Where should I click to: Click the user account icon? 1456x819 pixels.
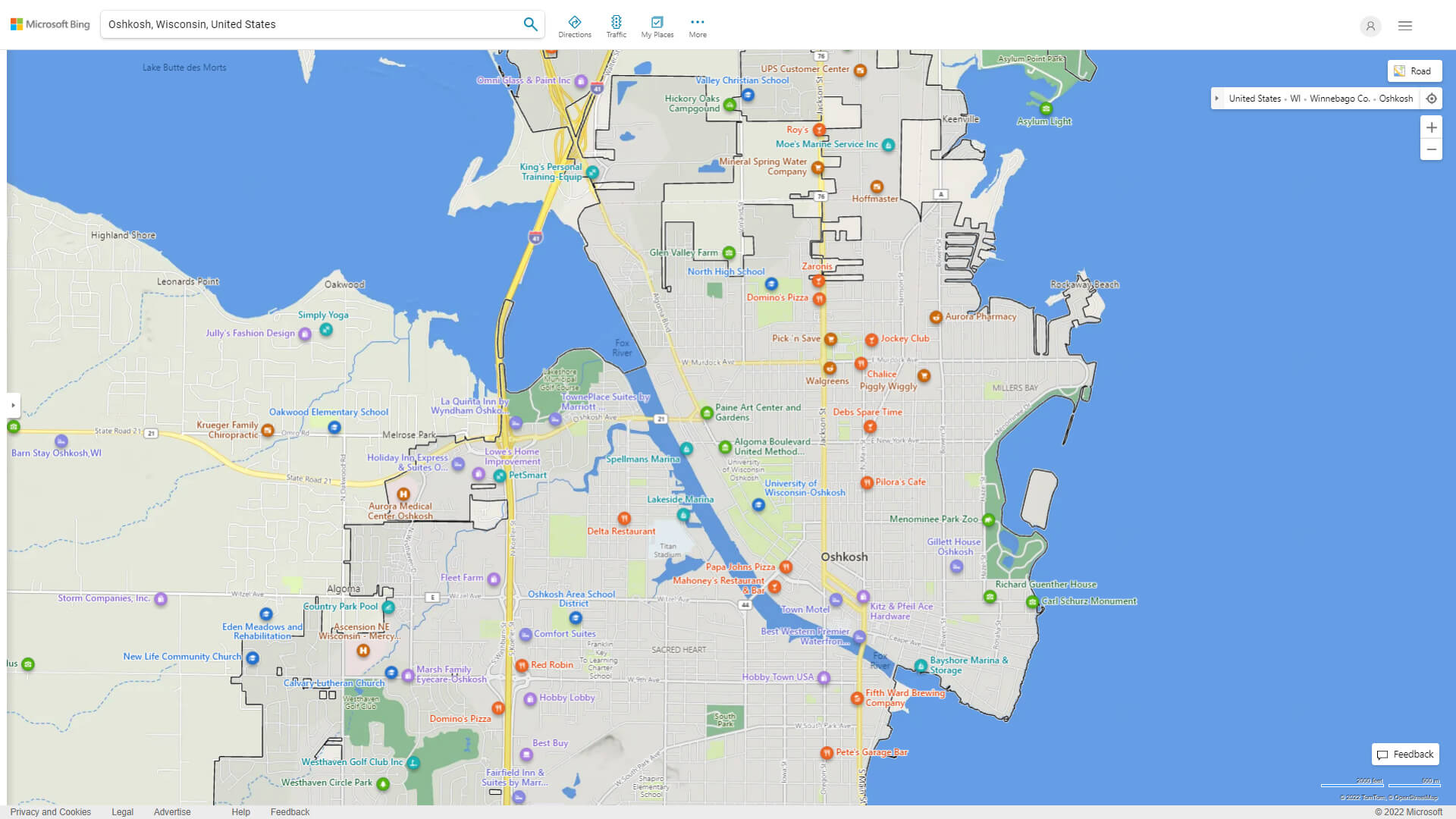[x=1370, y=27]
